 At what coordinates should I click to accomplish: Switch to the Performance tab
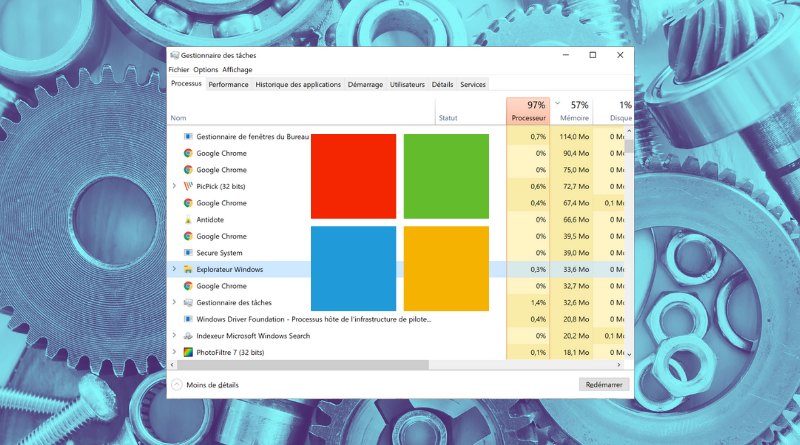point(228,85)
